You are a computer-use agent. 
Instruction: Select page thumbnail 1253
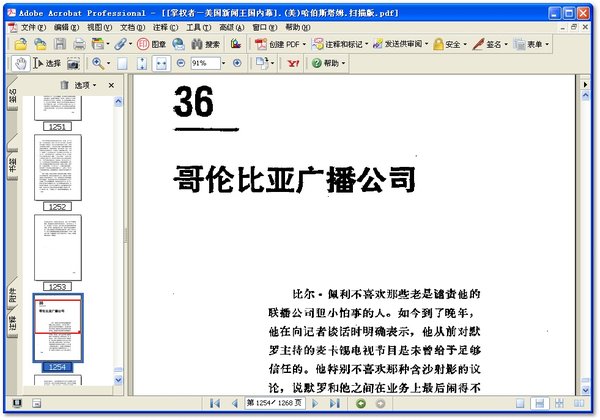[58, 247]
